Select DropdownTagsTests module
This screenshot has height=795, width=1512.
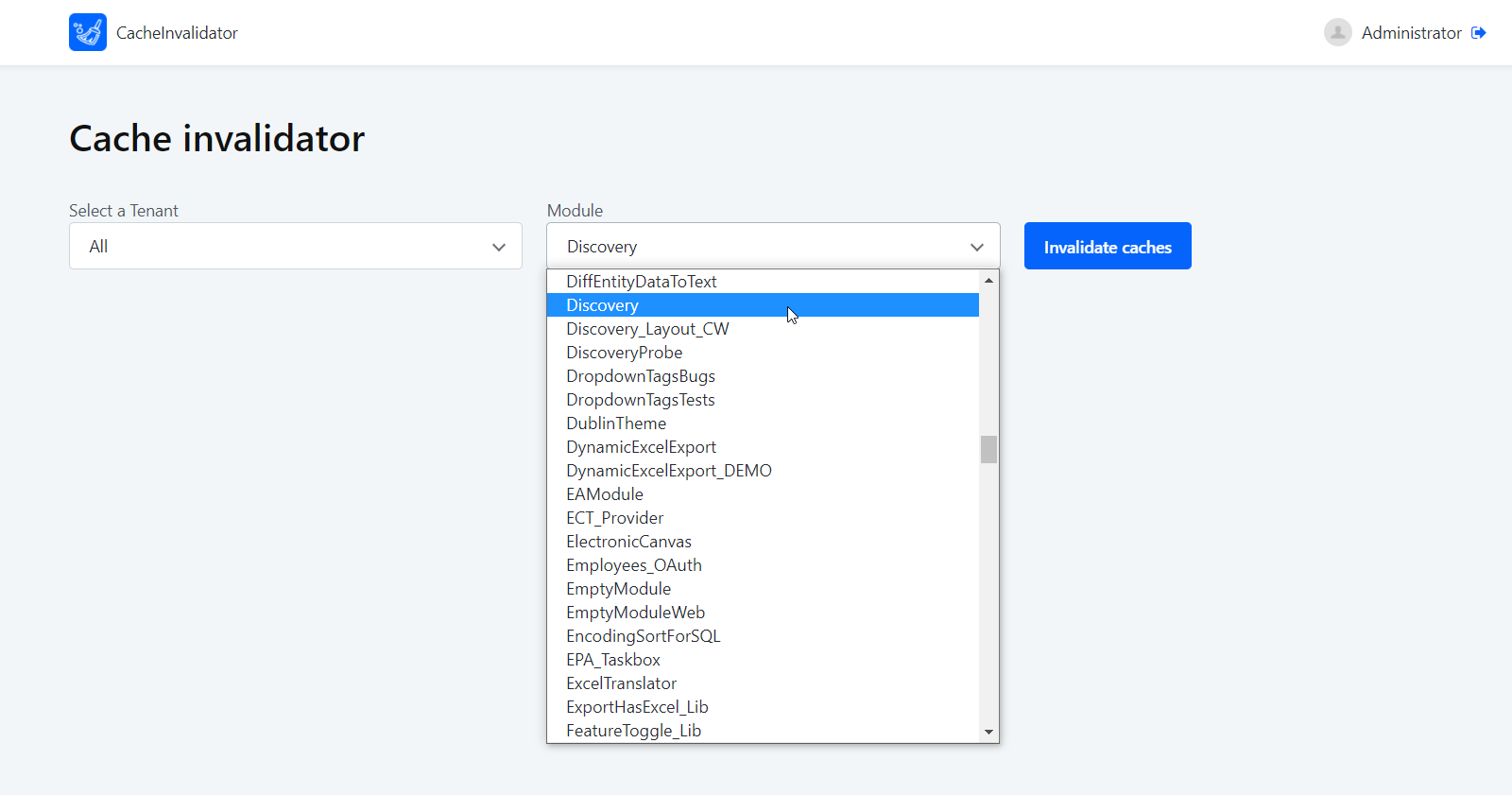(x=763, y=400)
